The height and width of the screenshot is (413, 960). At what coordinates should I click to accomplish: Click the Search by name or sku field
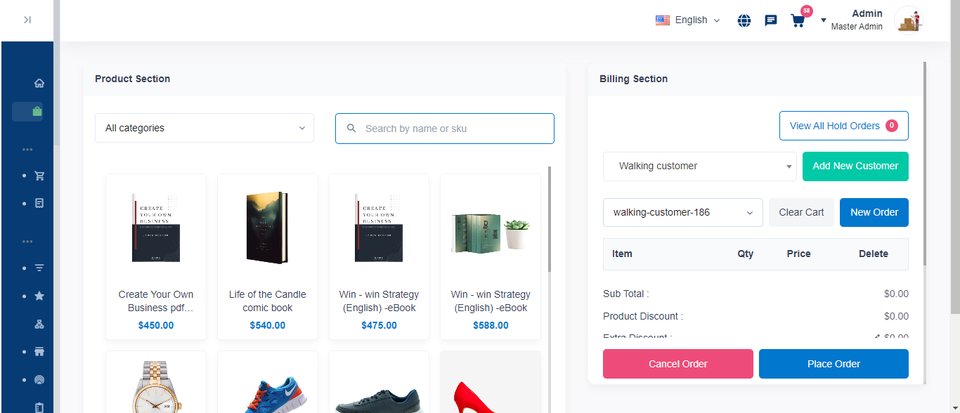pos(444,128)
